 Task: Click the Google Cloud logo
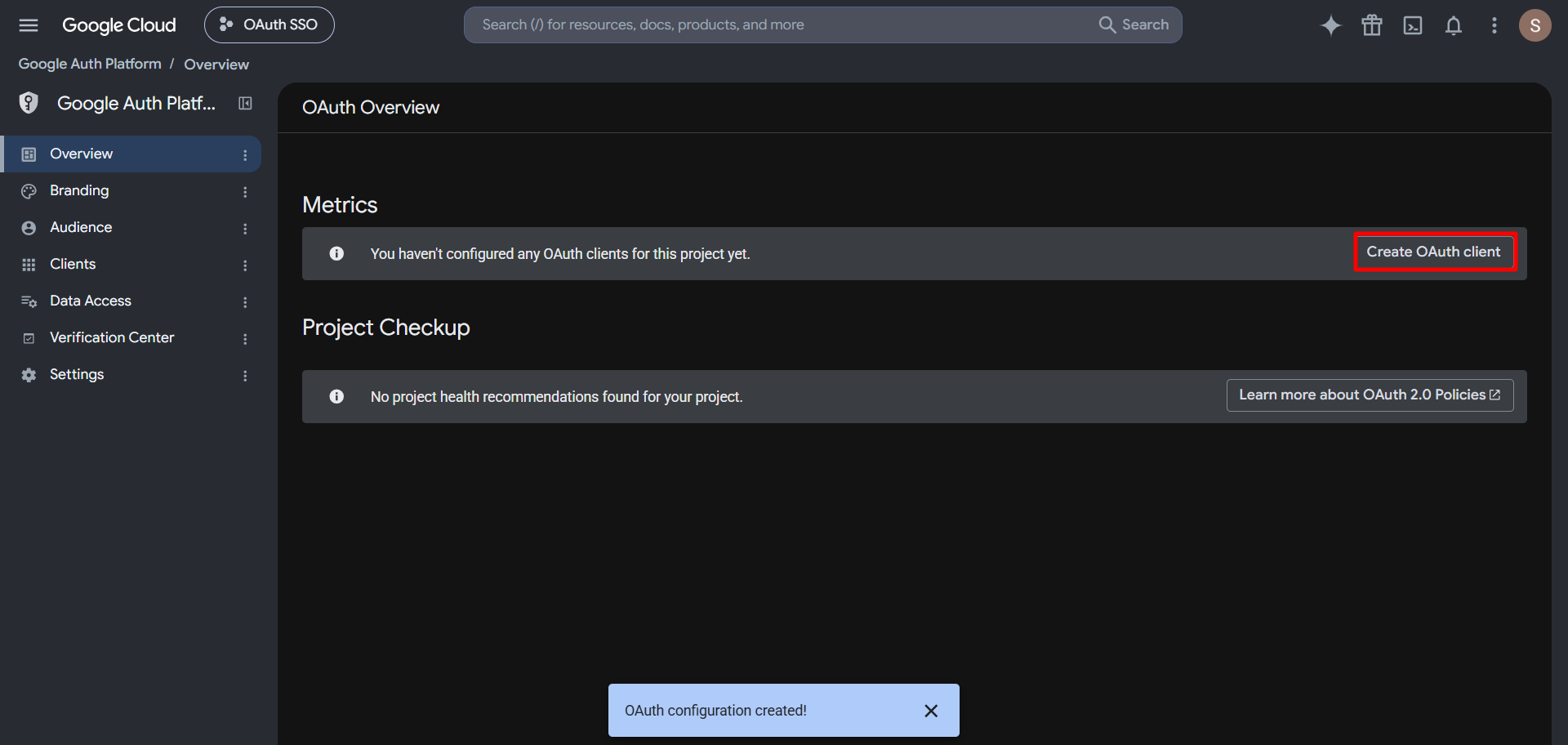(x=119, y=25)
